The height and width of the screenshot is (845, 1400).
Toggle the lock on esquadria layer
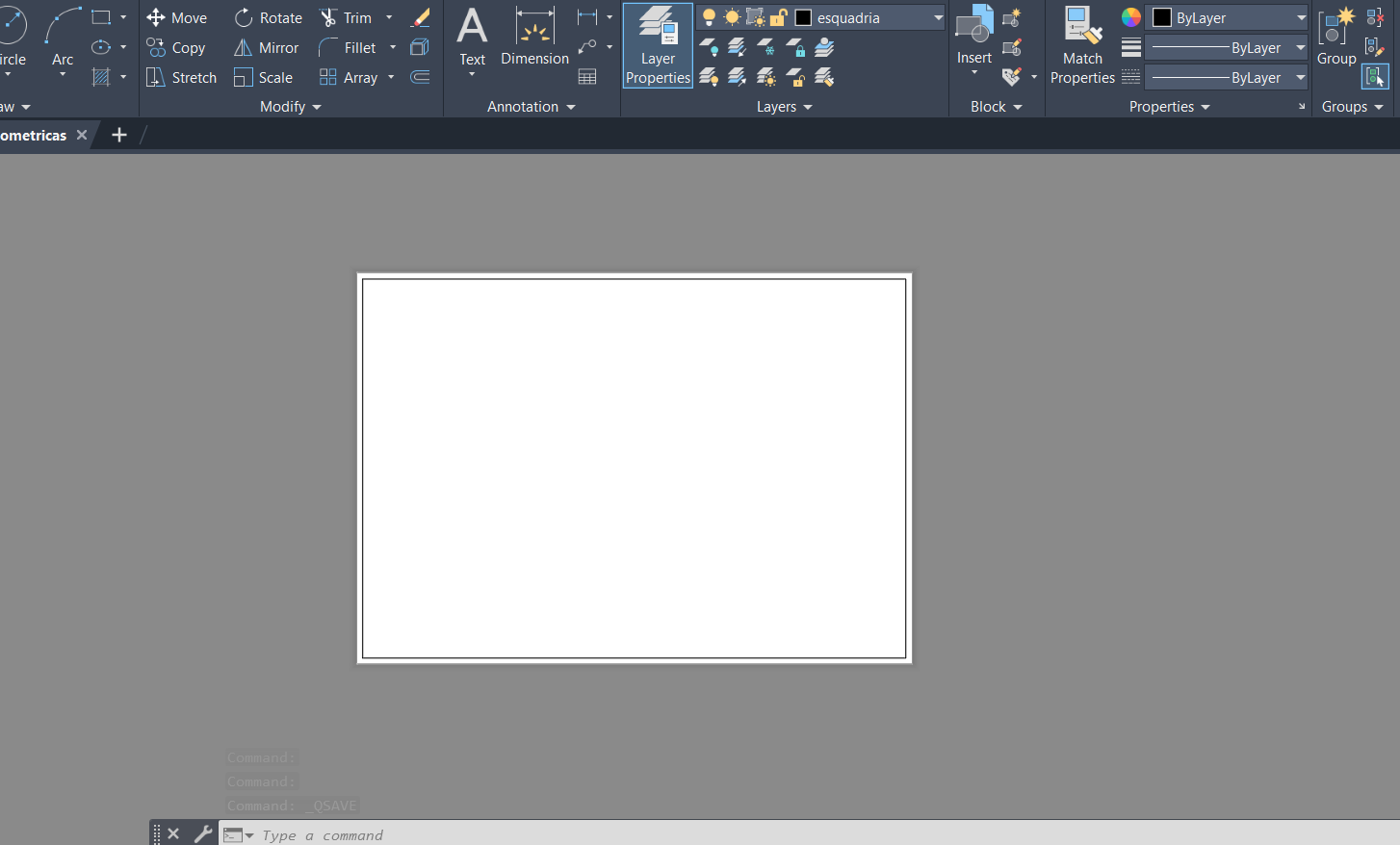click(x=778, y=18)
